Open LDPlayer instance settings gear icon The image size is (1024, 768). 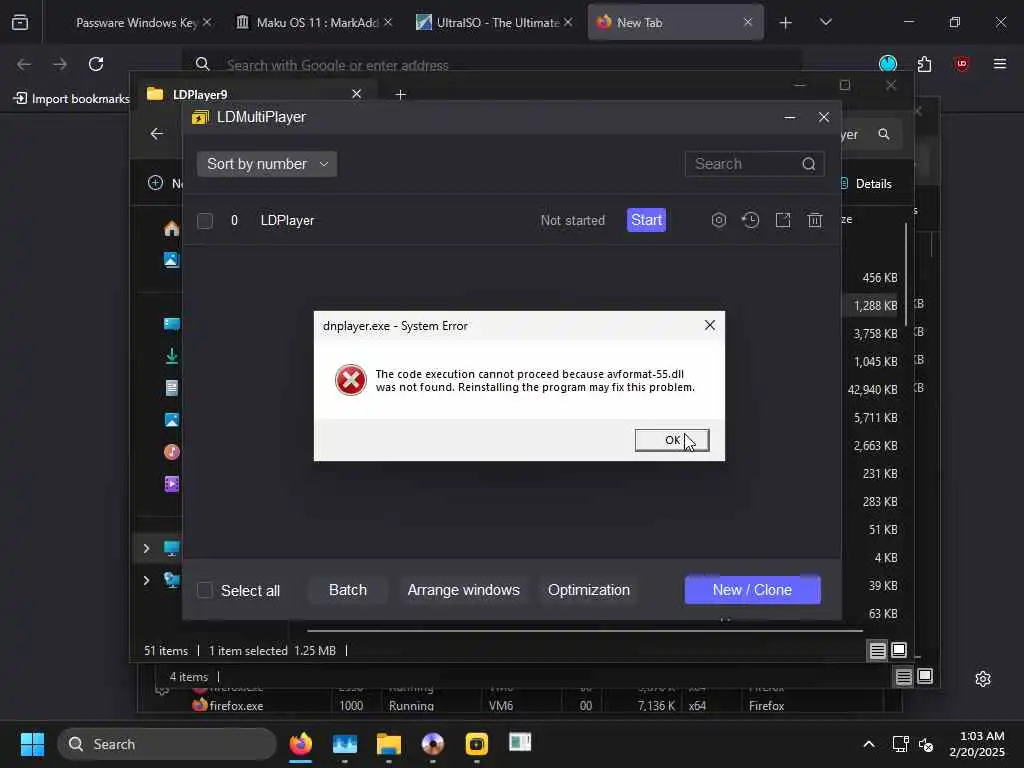(718, 220)
